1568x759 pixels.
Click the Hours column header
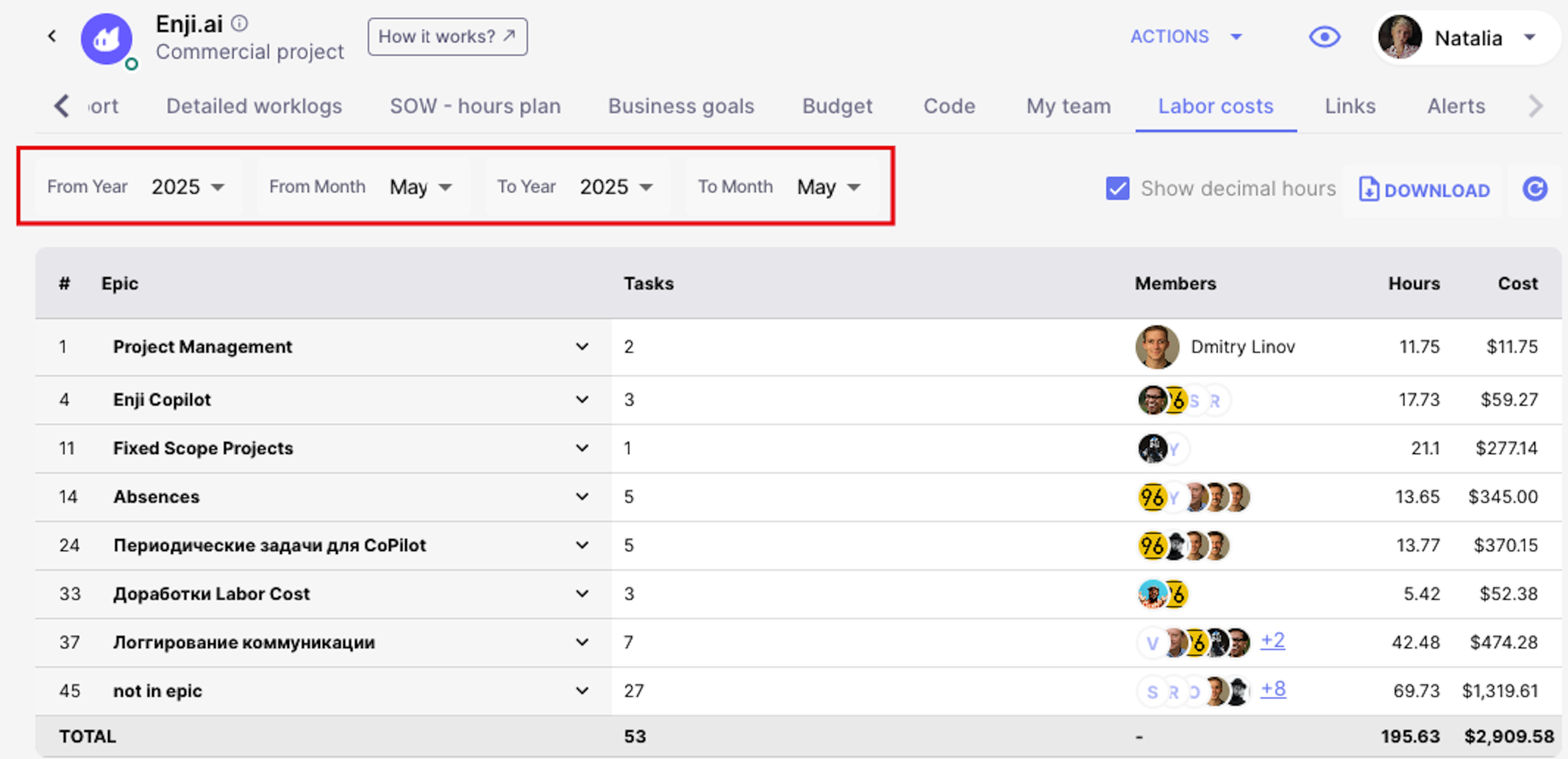[x=1414, y=283]
